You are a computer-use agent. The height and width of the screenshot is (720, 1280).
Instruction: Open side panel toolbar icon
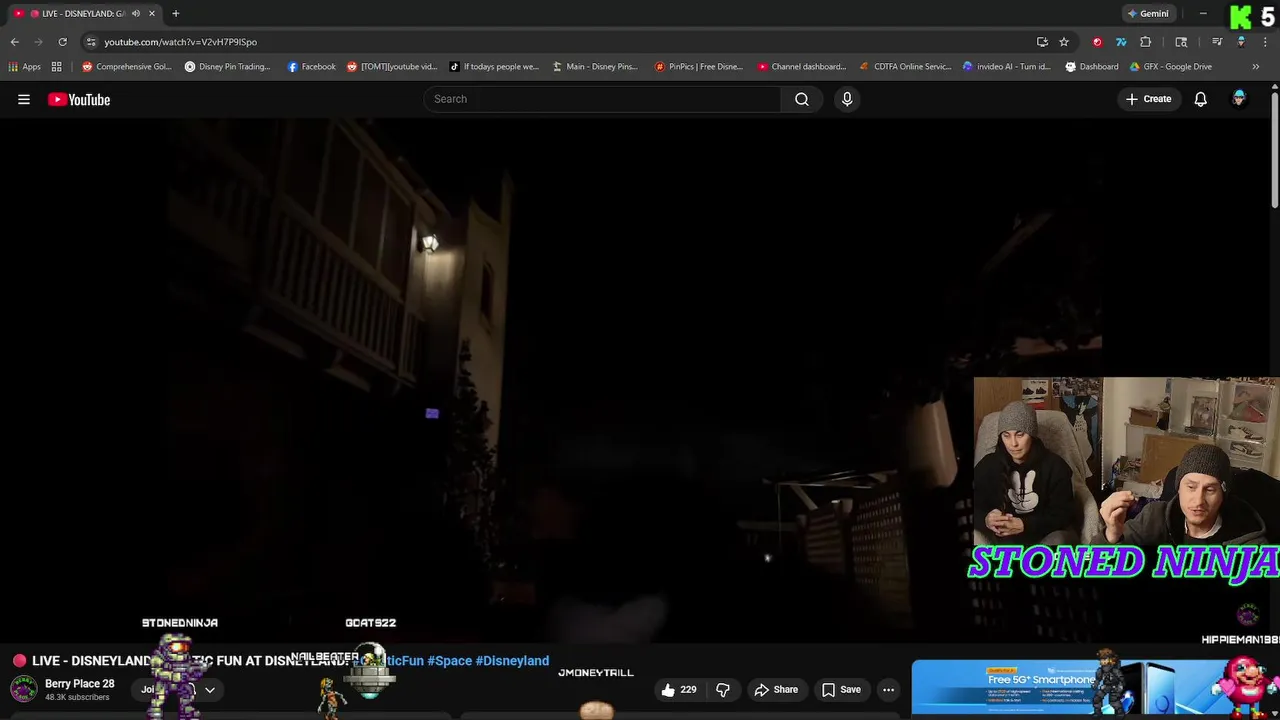1181,42
